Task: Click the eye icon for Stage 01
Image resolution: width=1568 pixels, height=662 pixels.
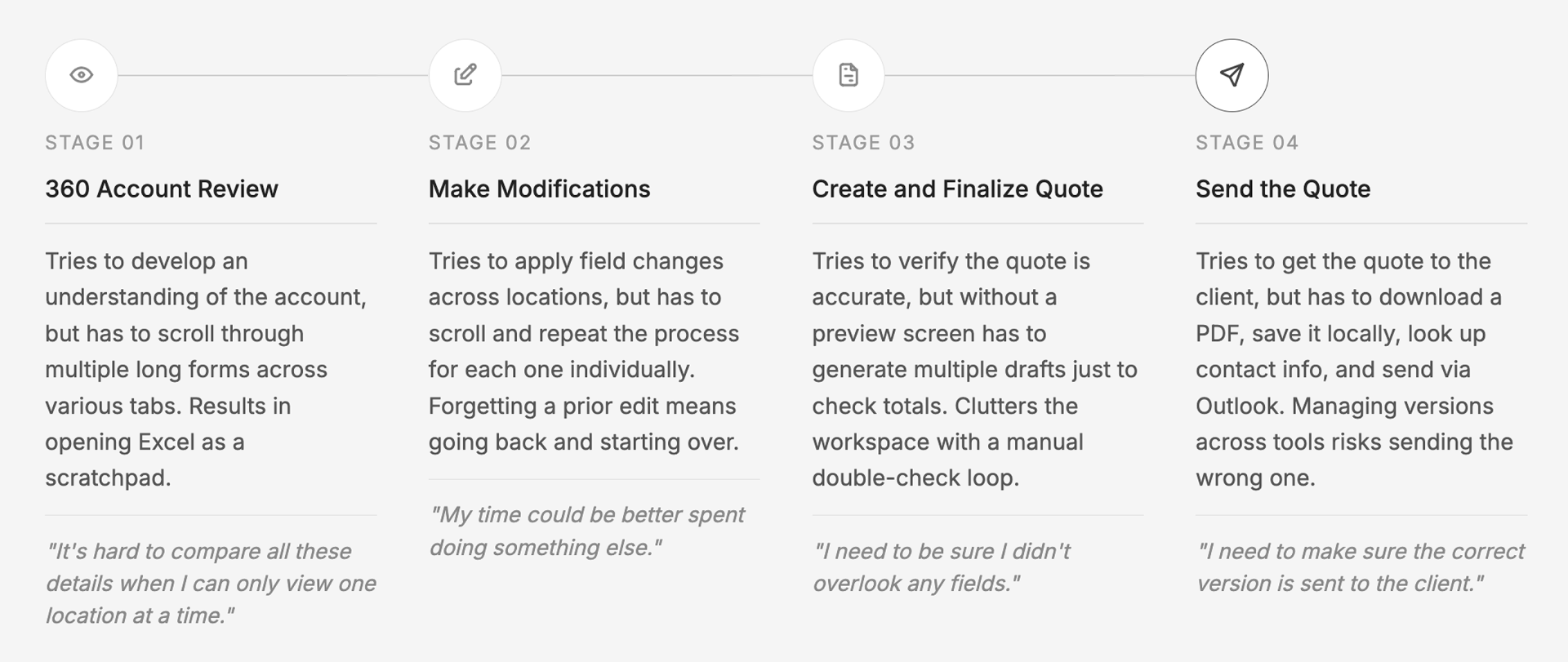Action: pos(81,75)
